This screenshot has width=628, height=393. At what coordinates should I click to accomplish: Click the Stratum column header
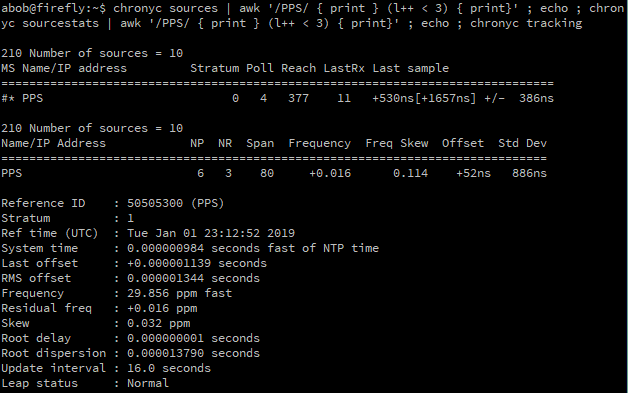coord(215,68)
